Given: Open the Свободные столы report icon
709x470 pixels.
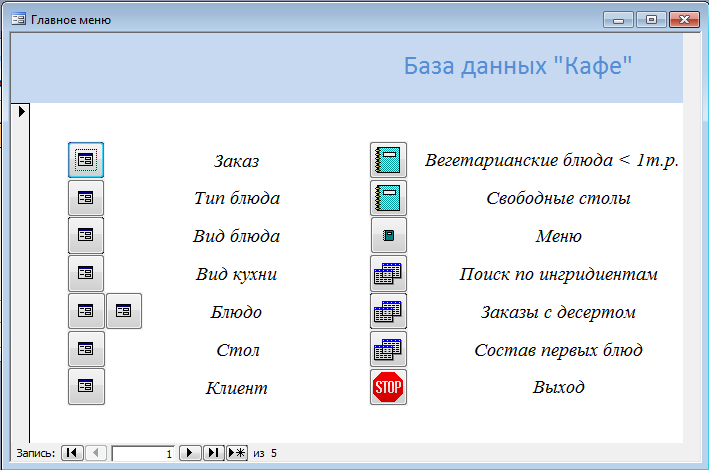Looking at the screenshot, I should [x=388, y=198].
